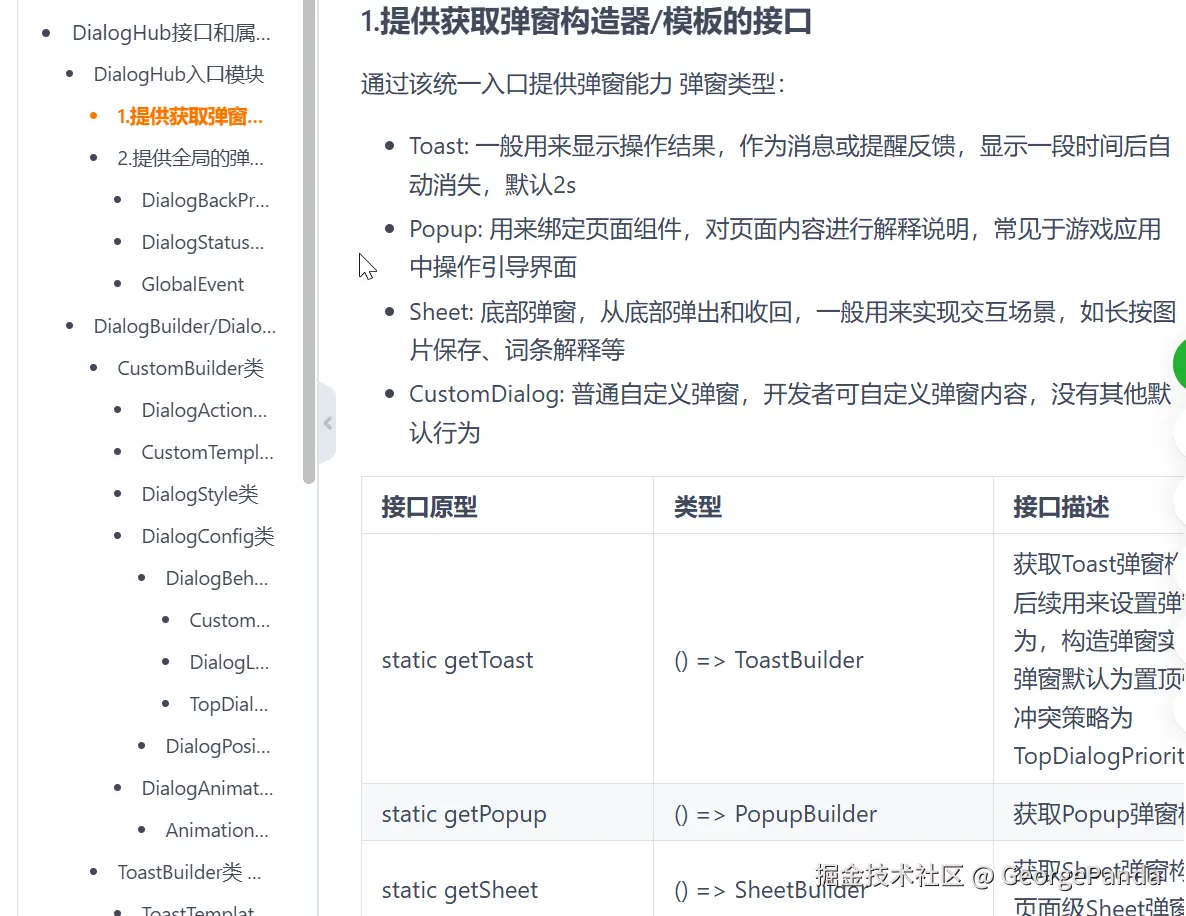
Task: Open the CustomTempl entry
Action: pos(207,452)
